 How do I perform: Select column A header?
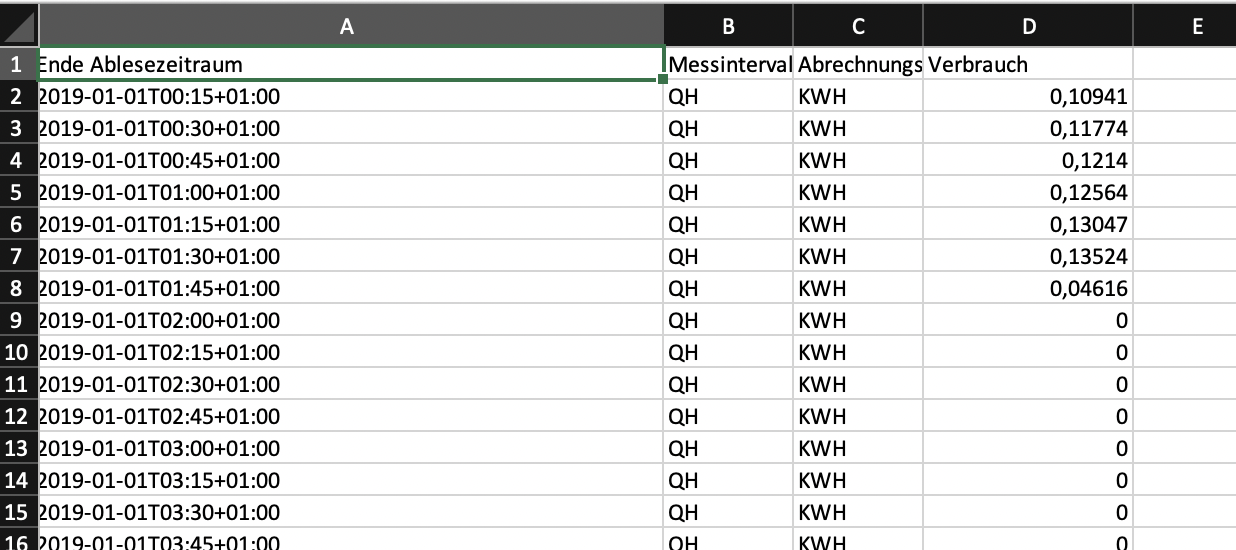[x=348, y=27]
